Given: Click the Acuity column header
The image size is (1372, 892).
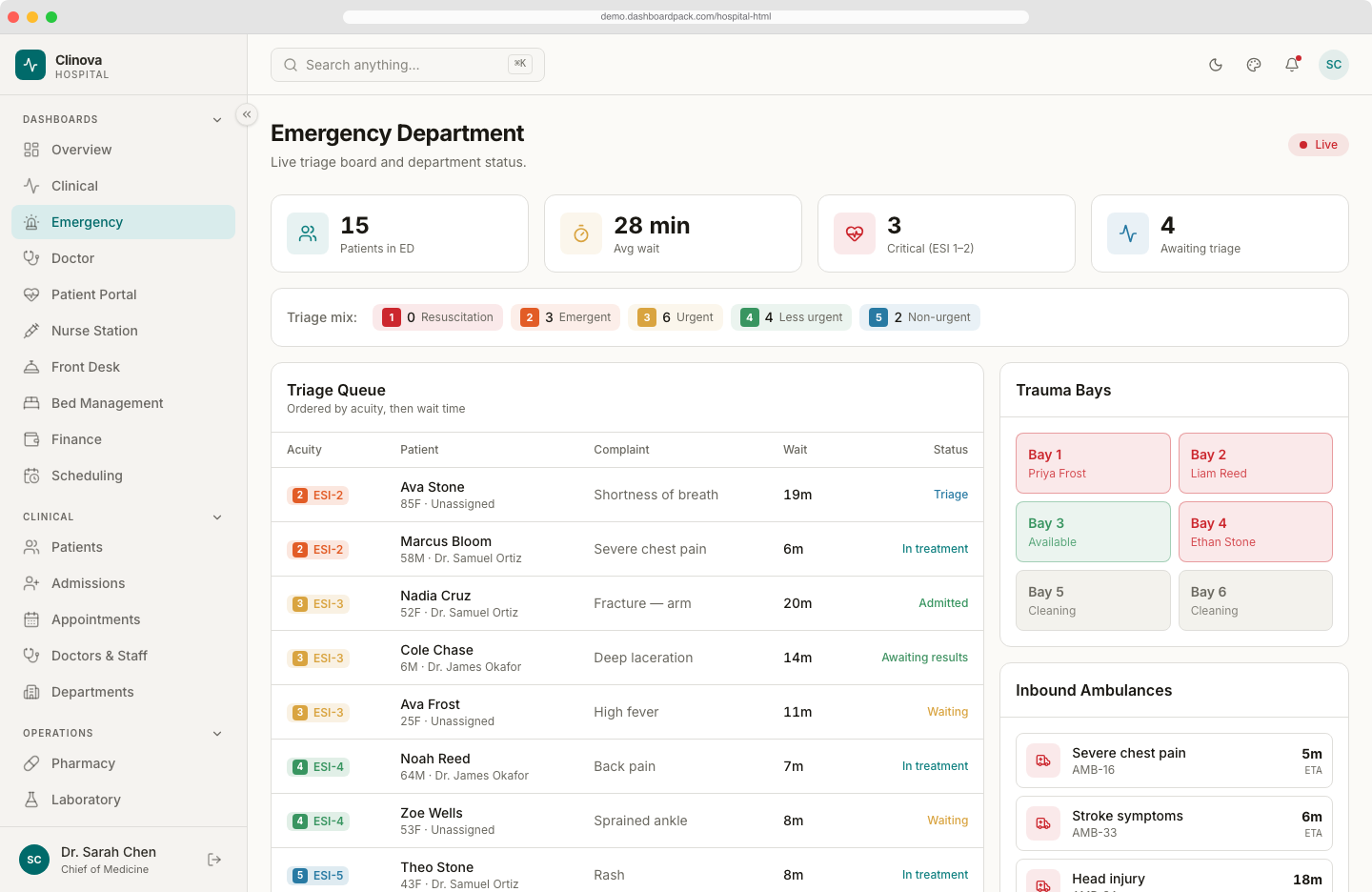Looking at the screenshot, I should point(304,450).
